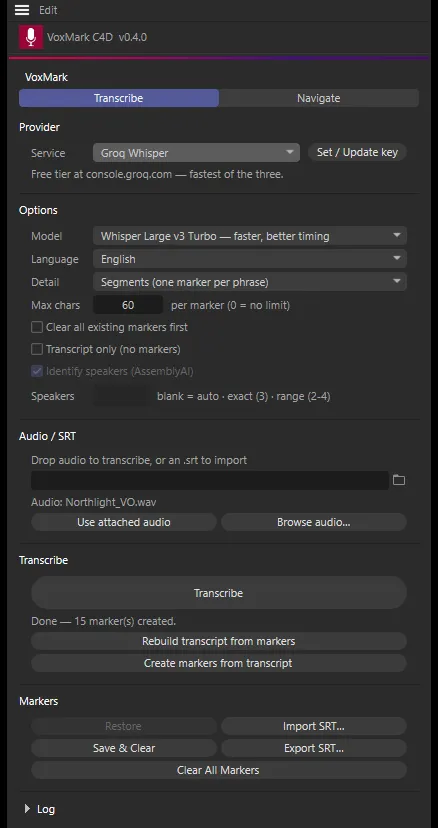
Task: Switch to the Navigate tab
Action: 319,98
